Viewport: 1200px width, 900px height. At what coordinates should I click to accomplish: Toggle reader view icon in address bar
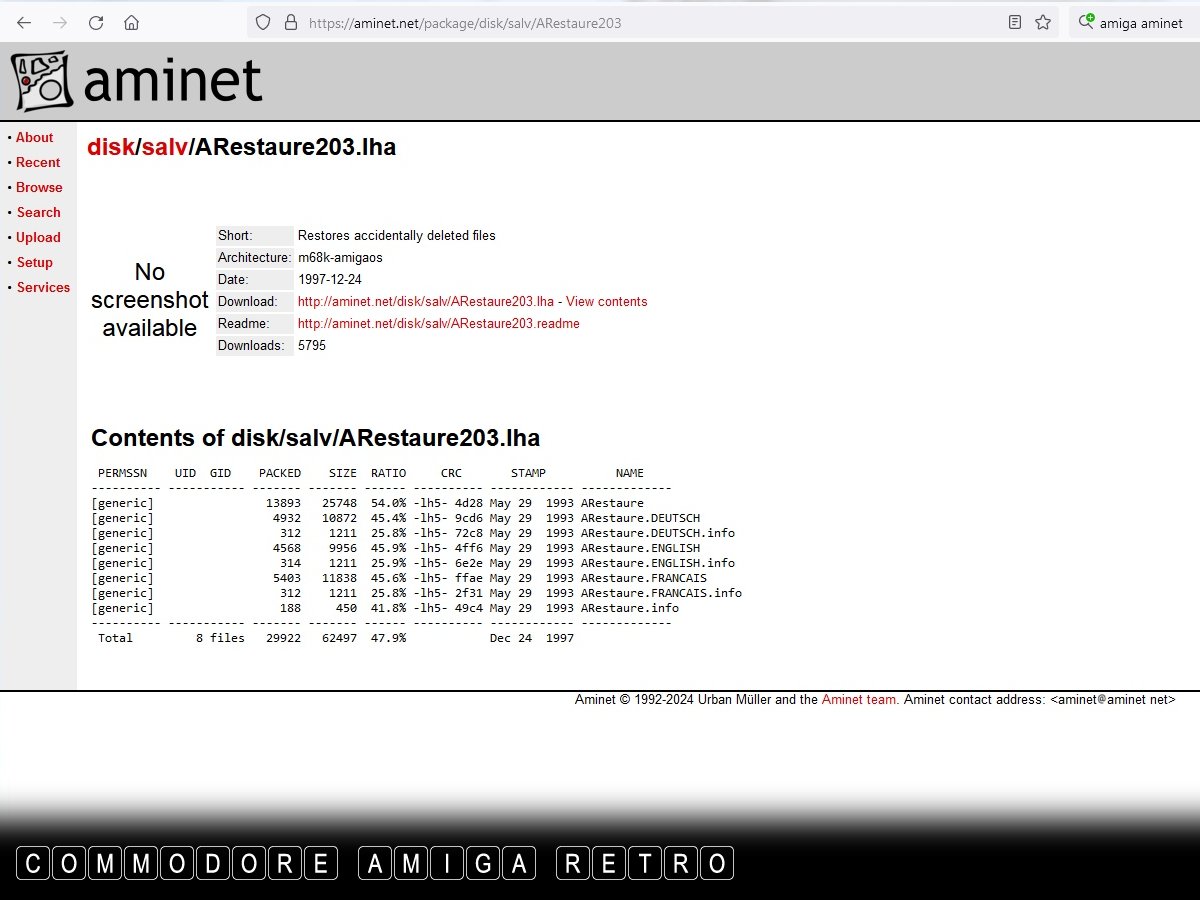(1015, 22)
